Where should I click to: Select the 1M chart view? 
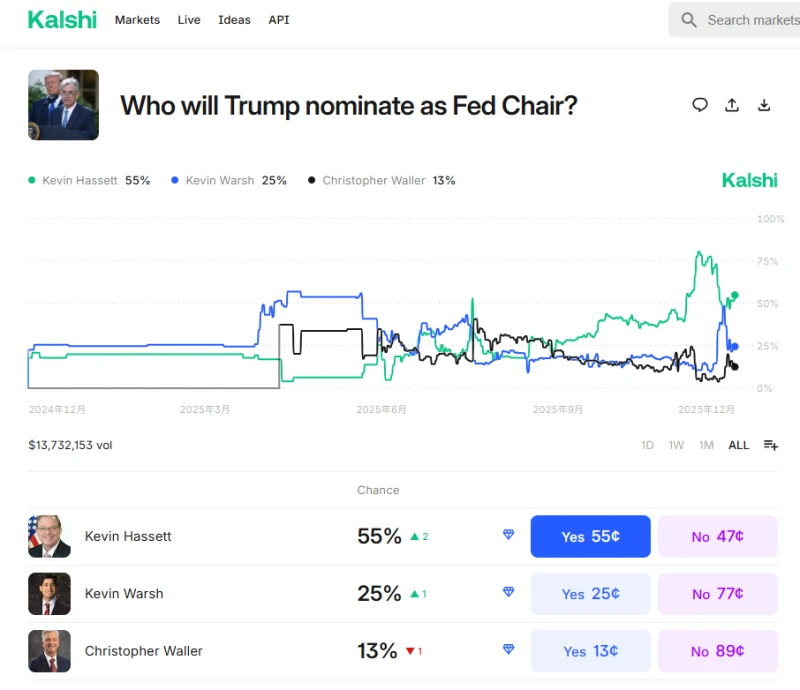[705, 445]
